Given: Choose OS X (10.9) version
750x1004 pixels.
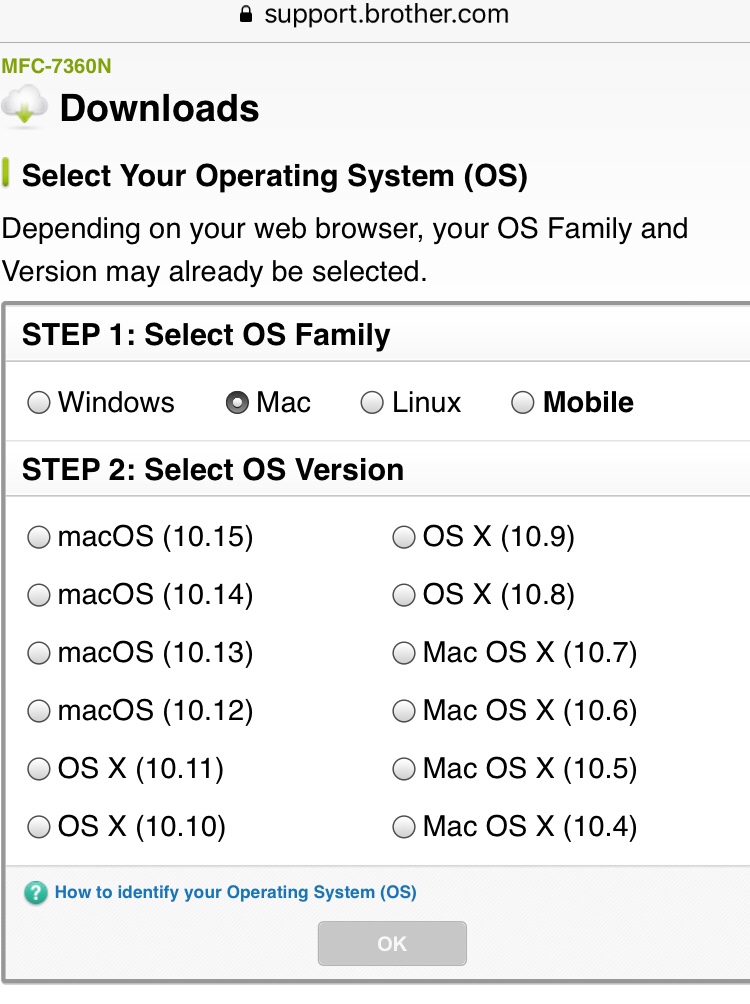Looking at the screenshot, I should (x=404, y=538).
